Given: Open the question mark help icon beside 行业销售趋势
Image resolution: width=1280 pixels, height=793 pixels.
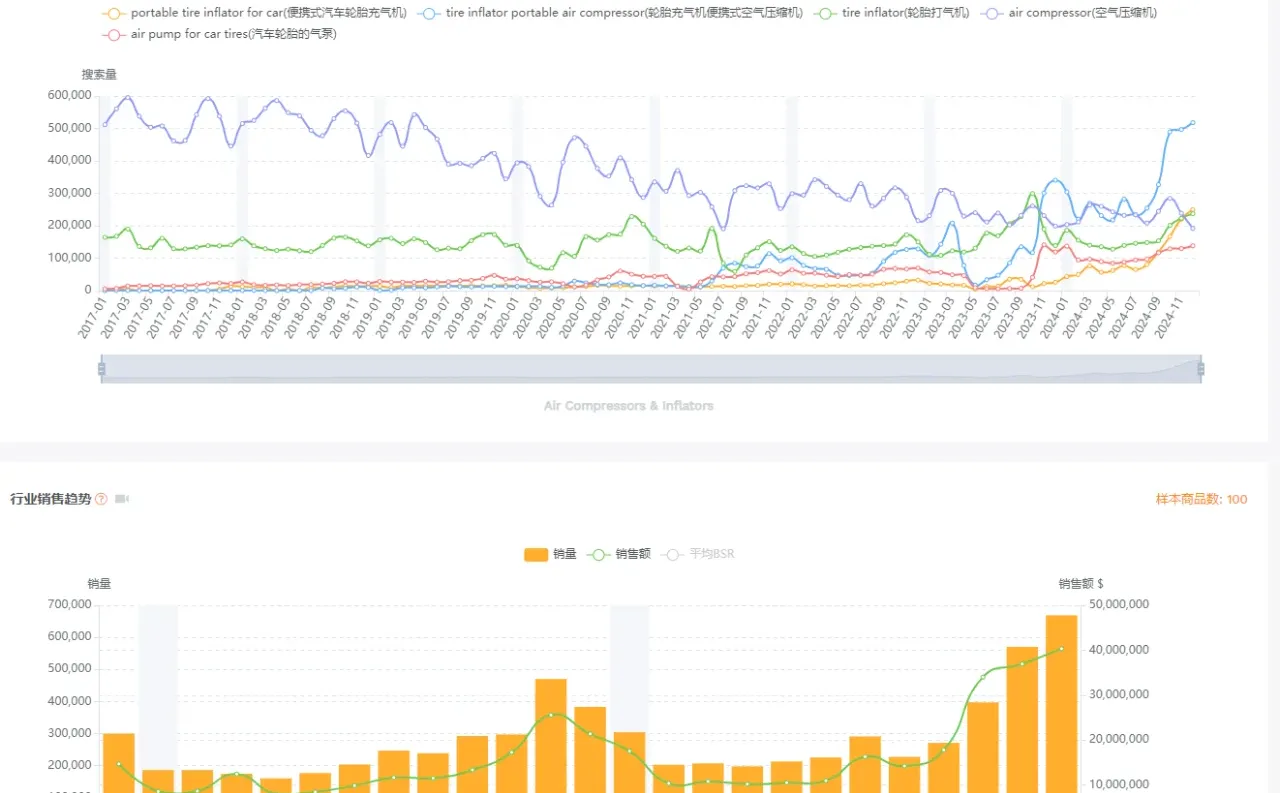Looking at the screenshot, I should click(101, 499).
